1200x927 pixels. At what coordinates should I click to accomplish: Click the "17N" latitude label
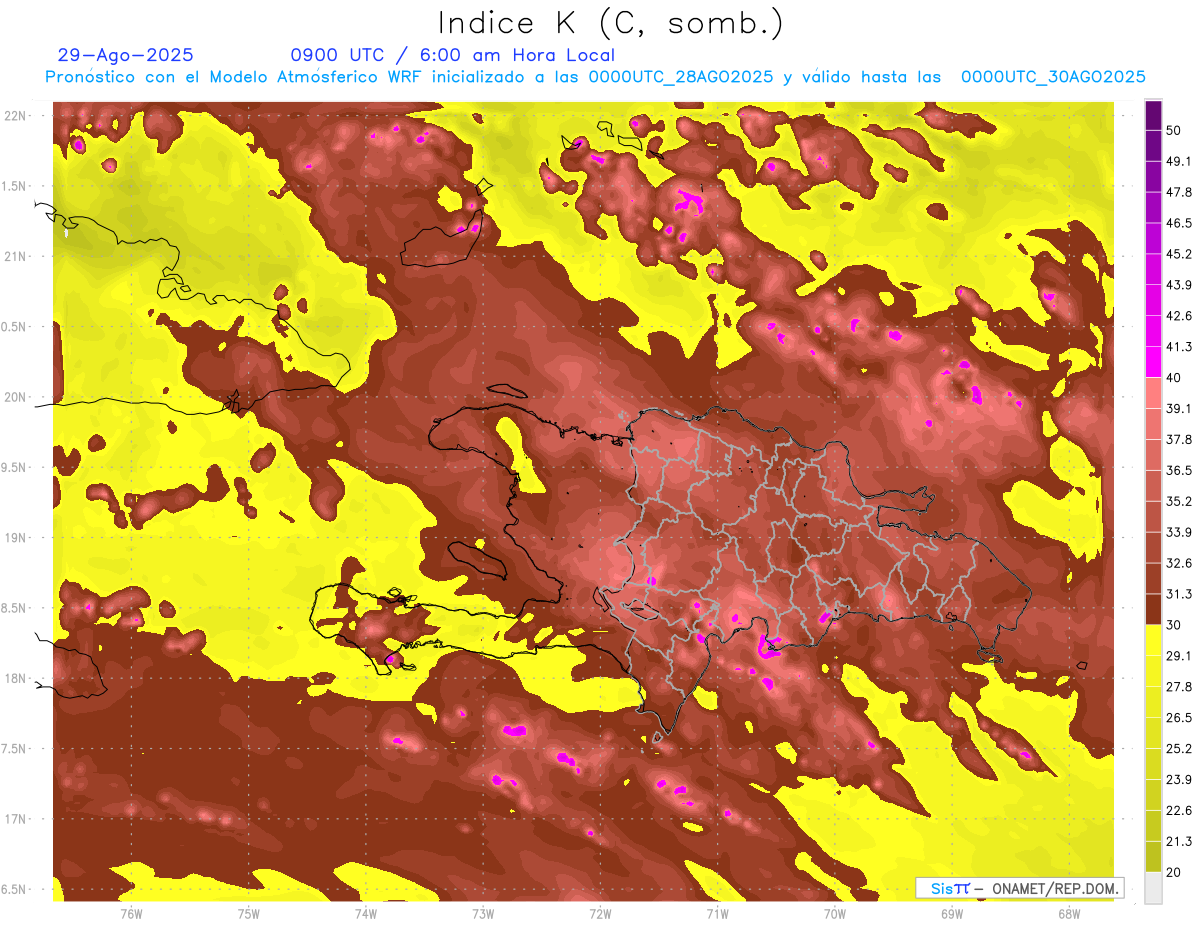point(15,819)
